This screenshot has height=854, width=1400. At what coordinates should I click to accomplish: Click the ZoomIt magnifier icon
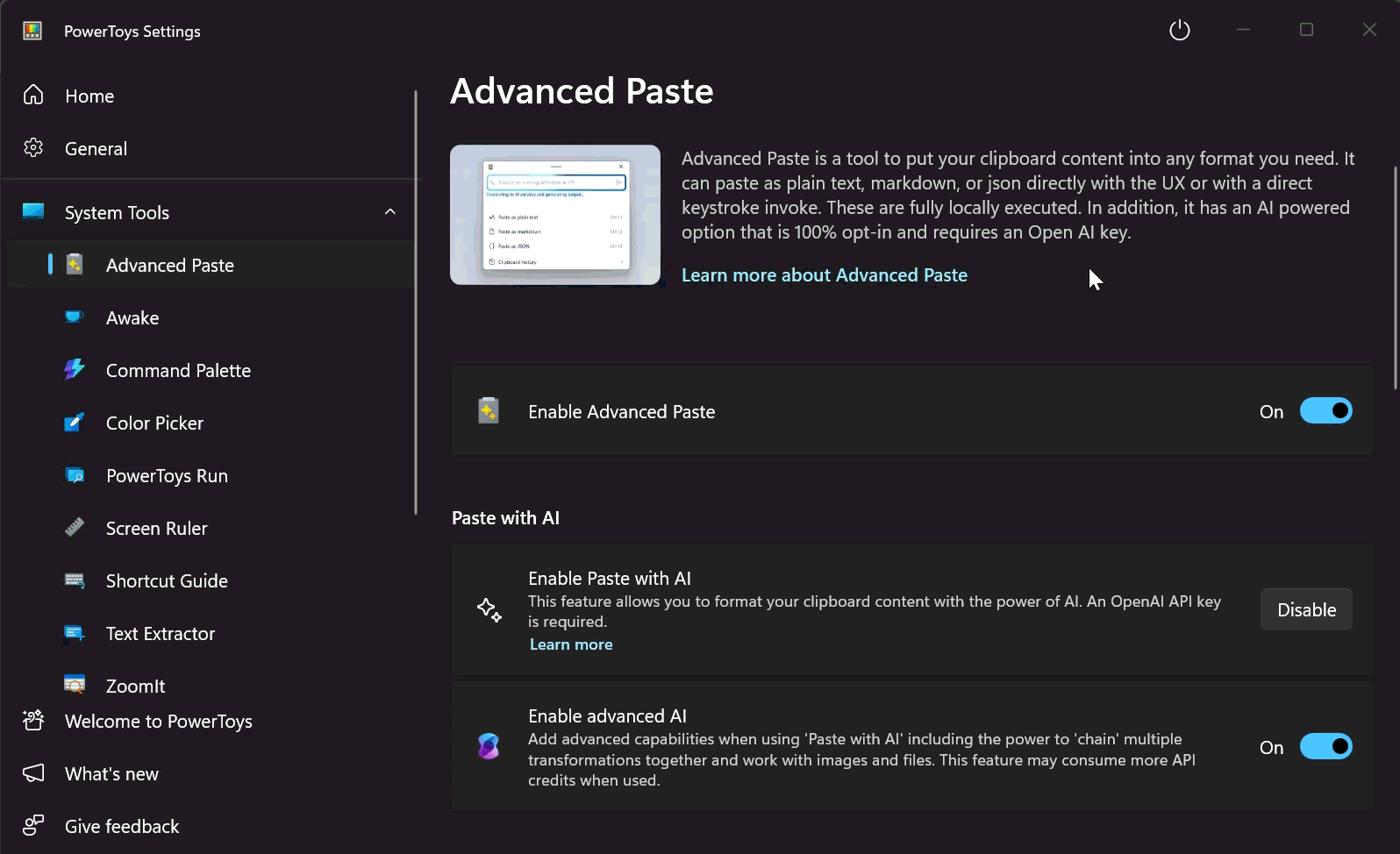(75, 685)
